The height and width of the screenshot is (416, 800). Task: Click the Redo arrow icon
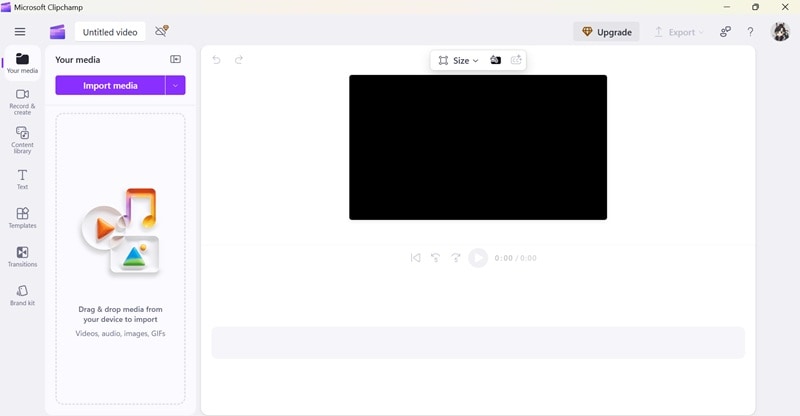pos(239,60)
